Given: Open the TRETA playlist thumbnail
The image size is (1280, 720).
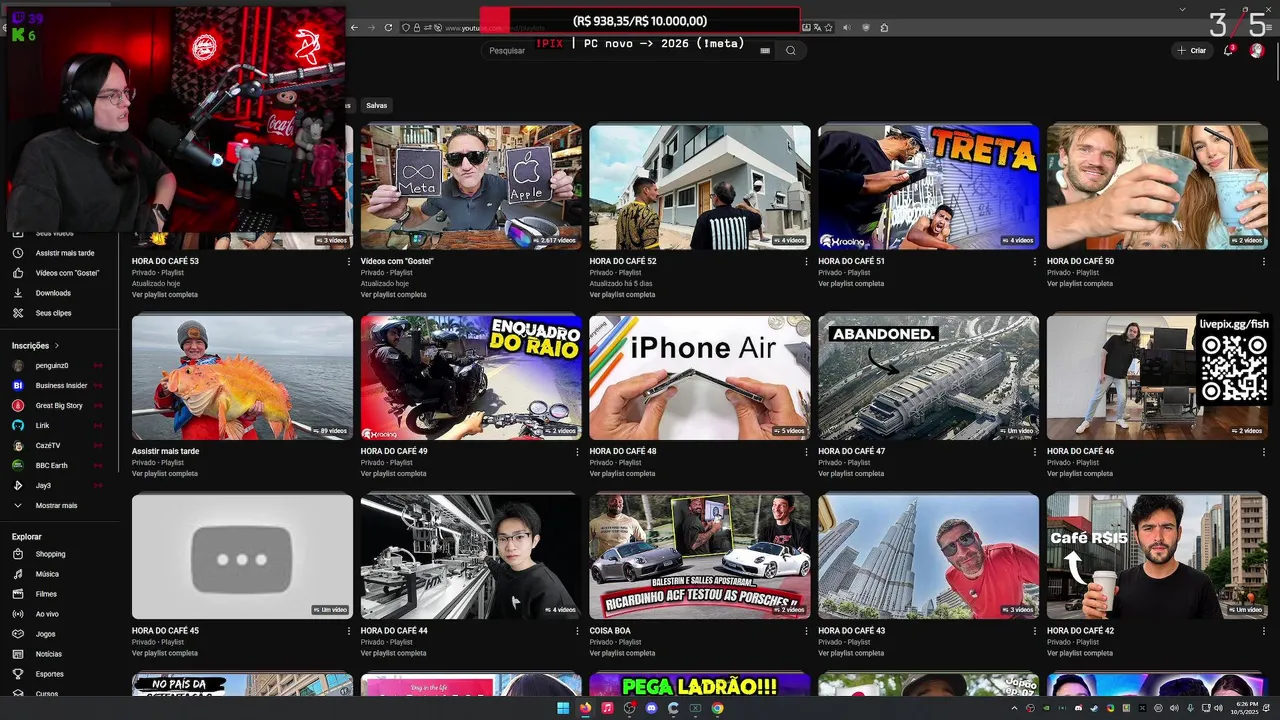Looking at the screenshot, I should click(x=929, y=187).
